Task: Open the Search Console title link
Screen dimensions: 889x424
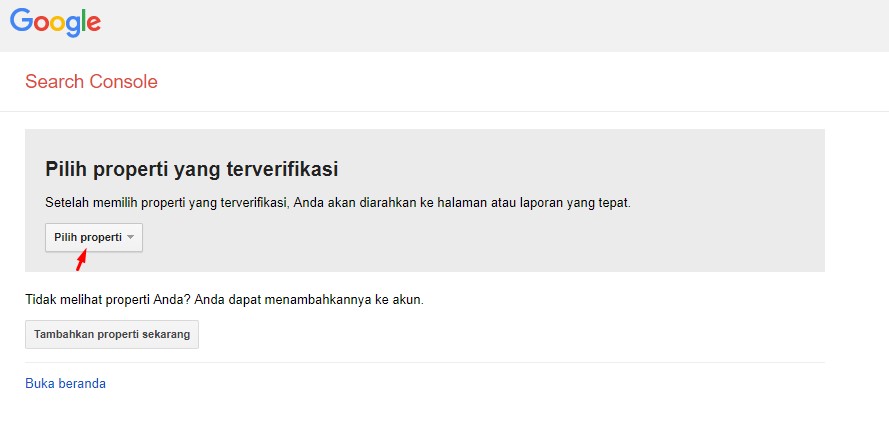Action: (x=91, y=82)
